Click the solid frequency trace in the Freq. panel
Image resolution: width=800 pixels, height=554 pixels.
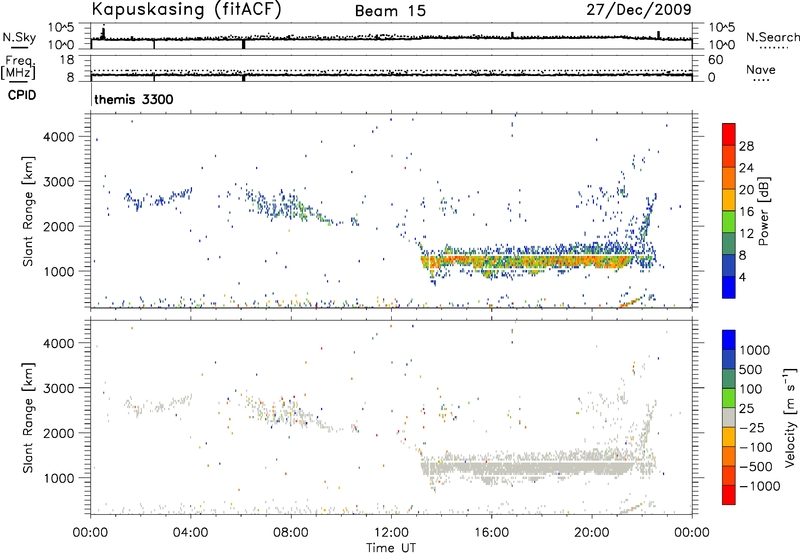click(x=391, y=75)
